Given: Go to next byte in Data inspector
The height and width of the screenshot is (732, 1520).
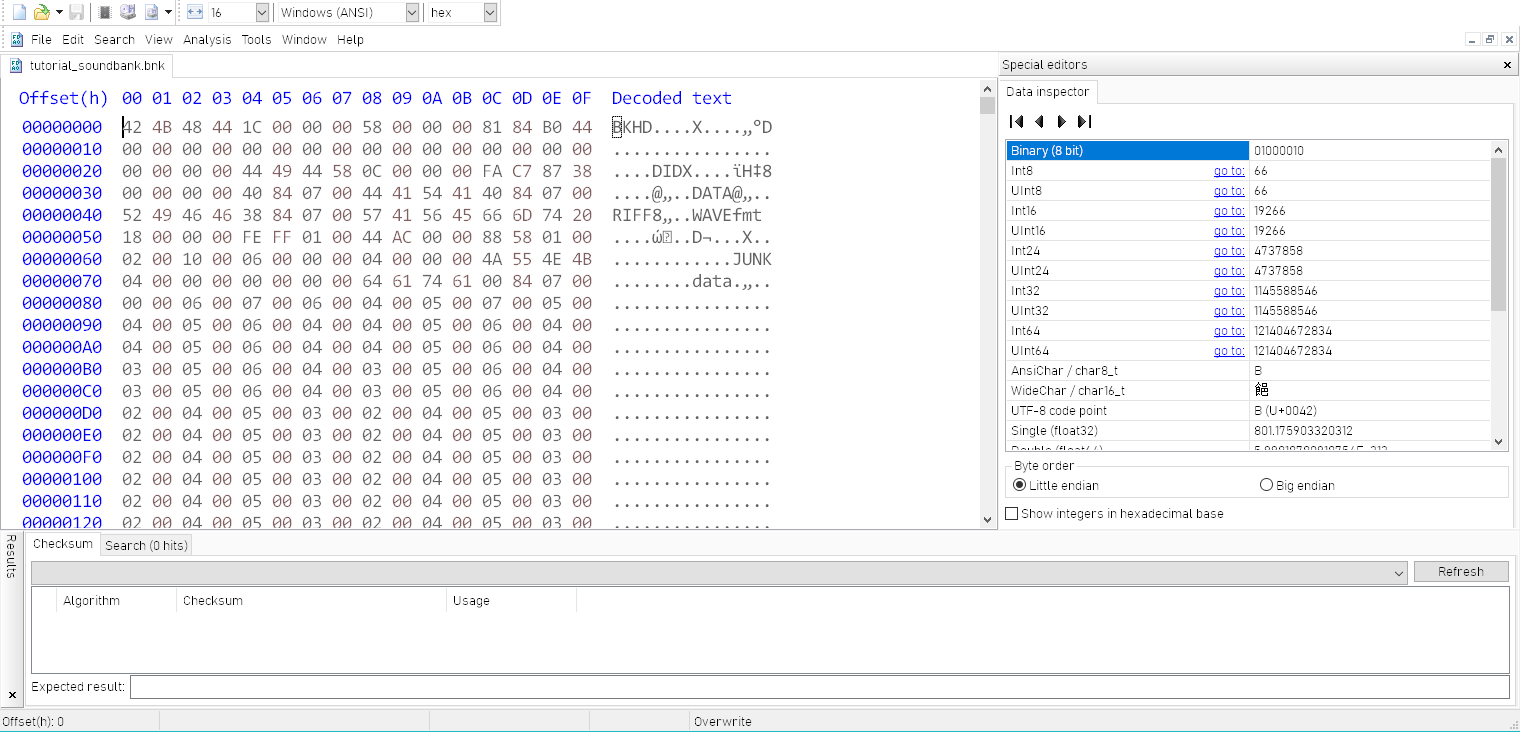Looking at the screenshot, I should click(1062, 121).
